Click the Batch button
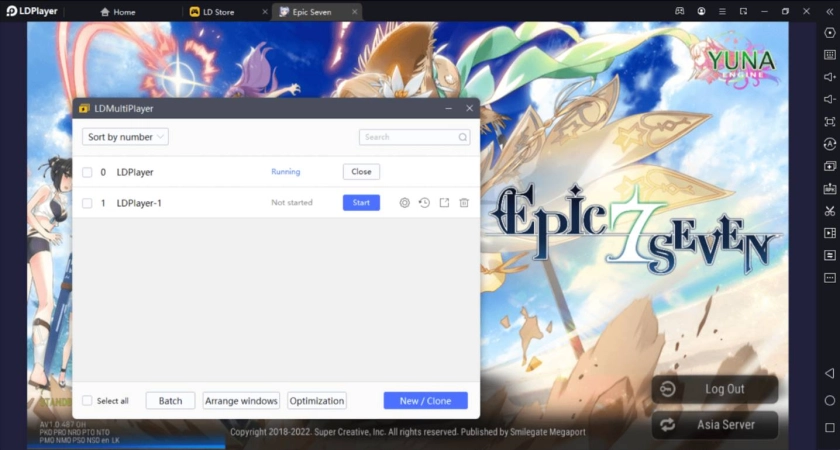Viewport: 840px width, 450px height. click(x=170, y=401)
